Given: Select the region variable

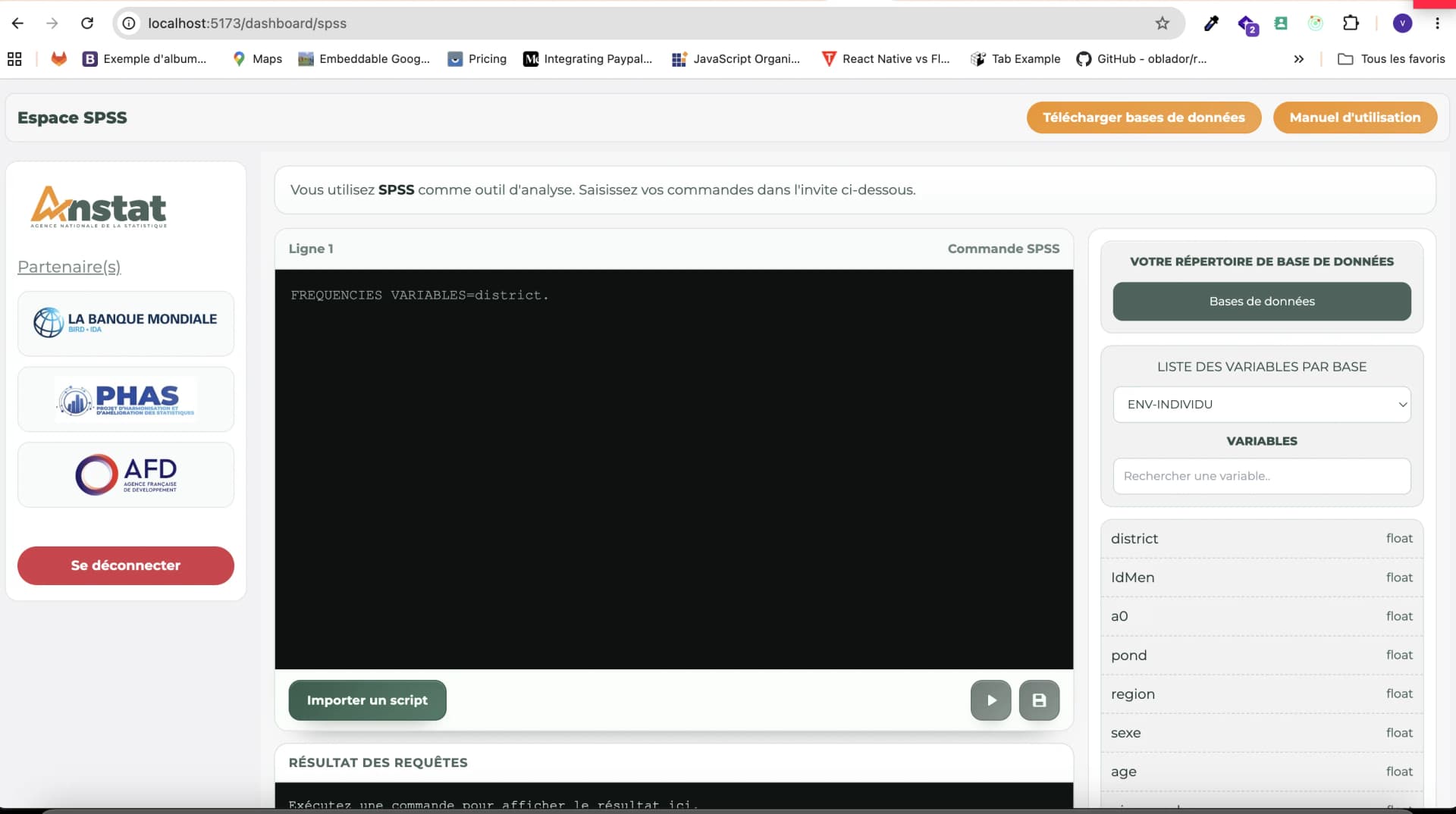Looking at the screenshot, I should click(1262, 694).
